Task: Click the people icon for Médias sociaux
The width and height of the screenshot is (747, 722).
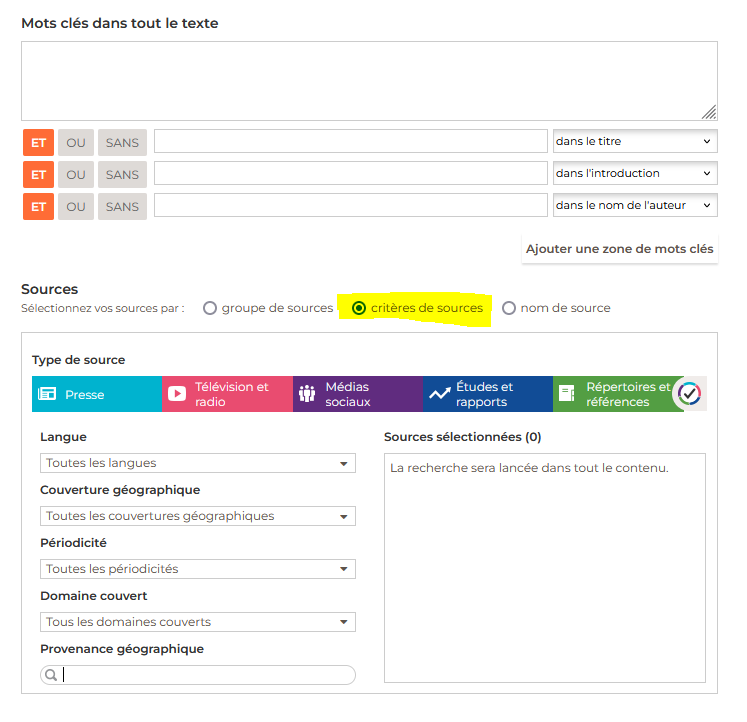Action: [x=307, y=394]
